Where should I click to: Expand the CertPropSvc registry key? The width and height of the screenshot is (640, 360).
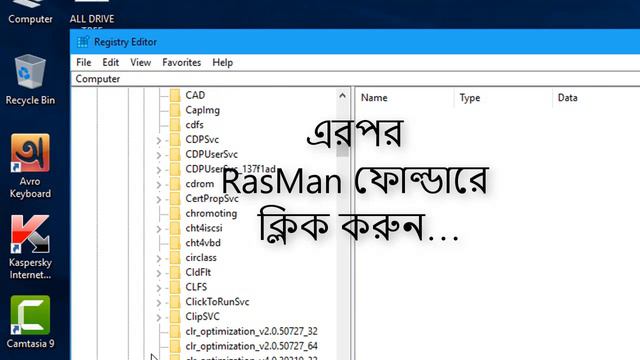[x=159, y=199]
